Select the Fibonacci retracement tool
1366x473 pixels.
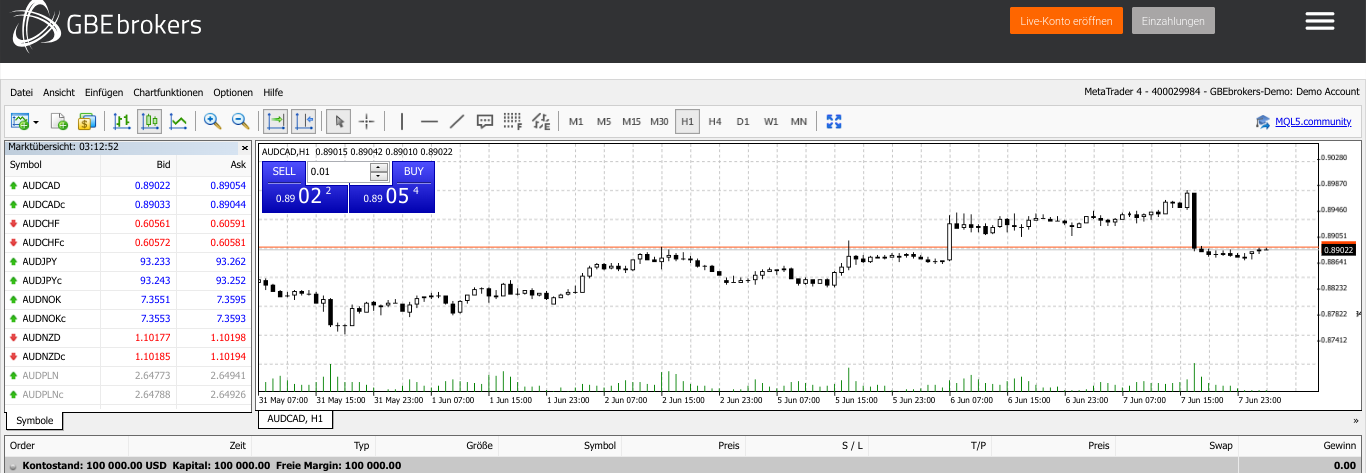pos(513,121)
